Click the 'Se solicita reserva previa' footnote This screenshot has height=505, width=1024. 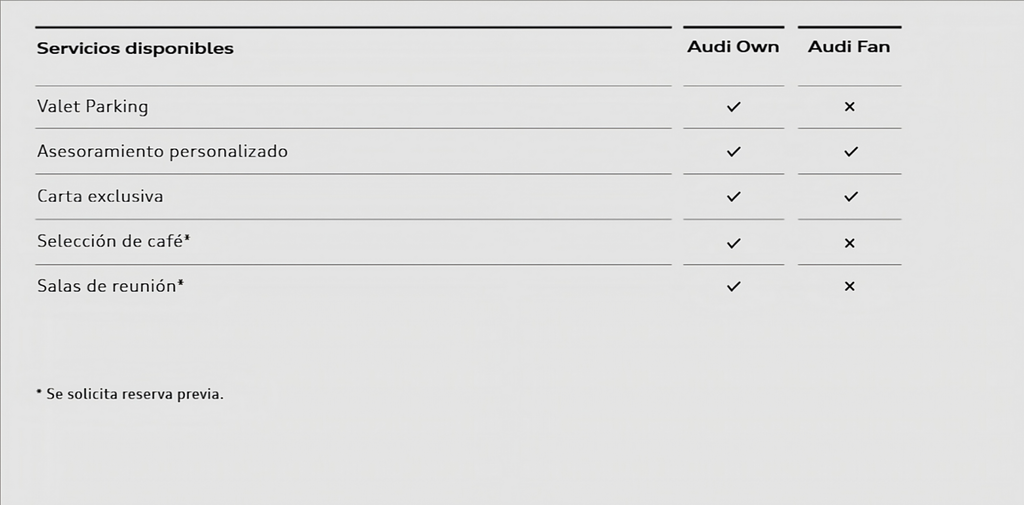[130, 394]
